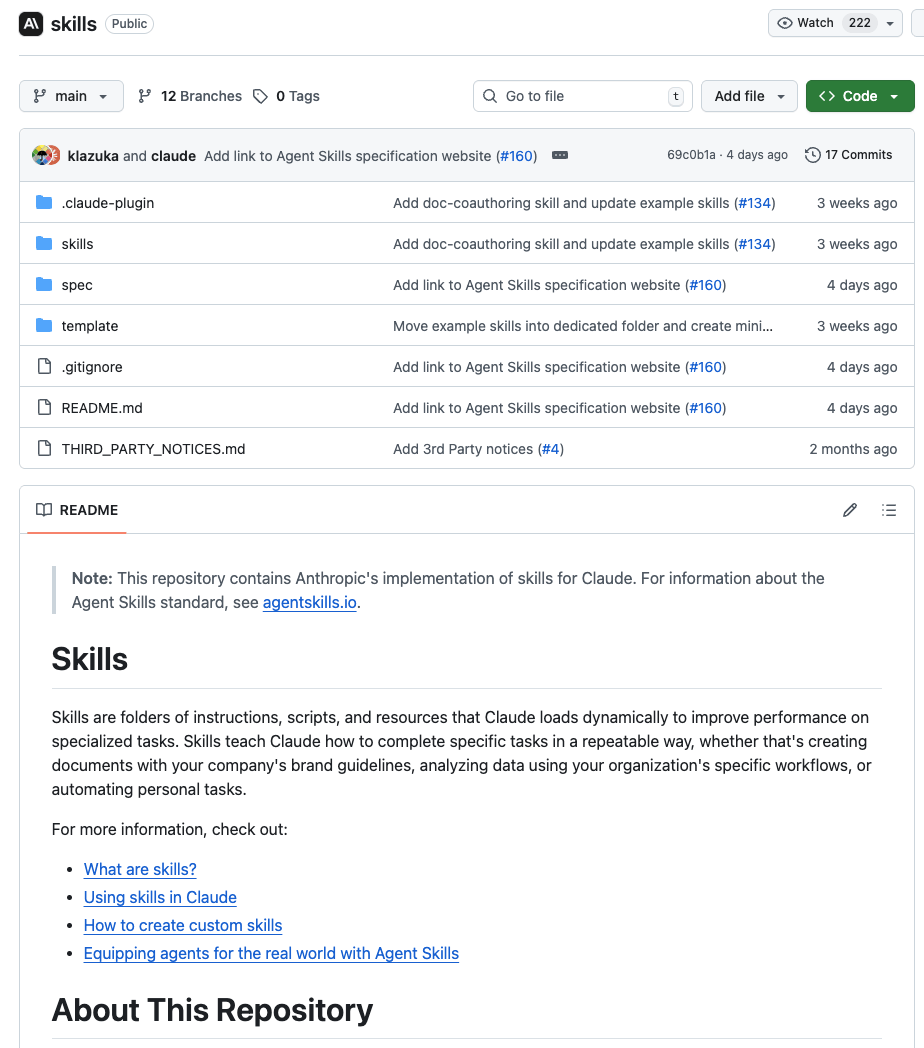The width and height of the screenshot is (924, 1048).
Task: Click the README book icon
Action: point(44,510)
